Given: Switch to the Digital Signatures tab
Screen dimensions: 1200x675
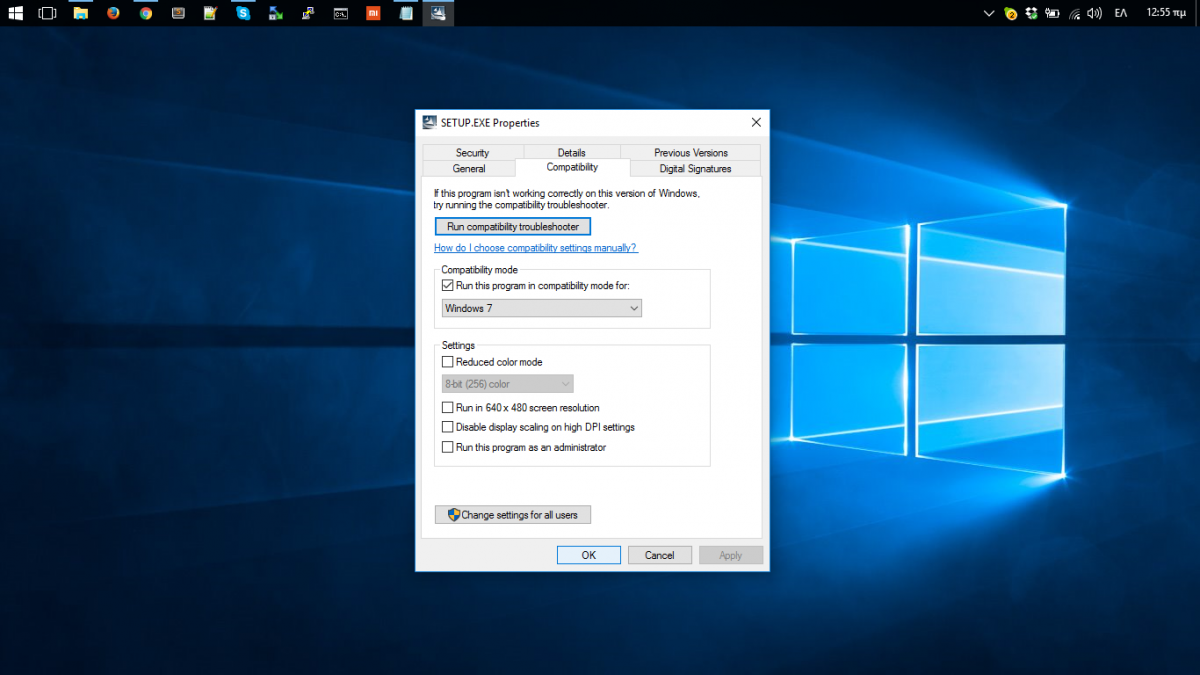Looking at the screenshot, I should (695, 169).
